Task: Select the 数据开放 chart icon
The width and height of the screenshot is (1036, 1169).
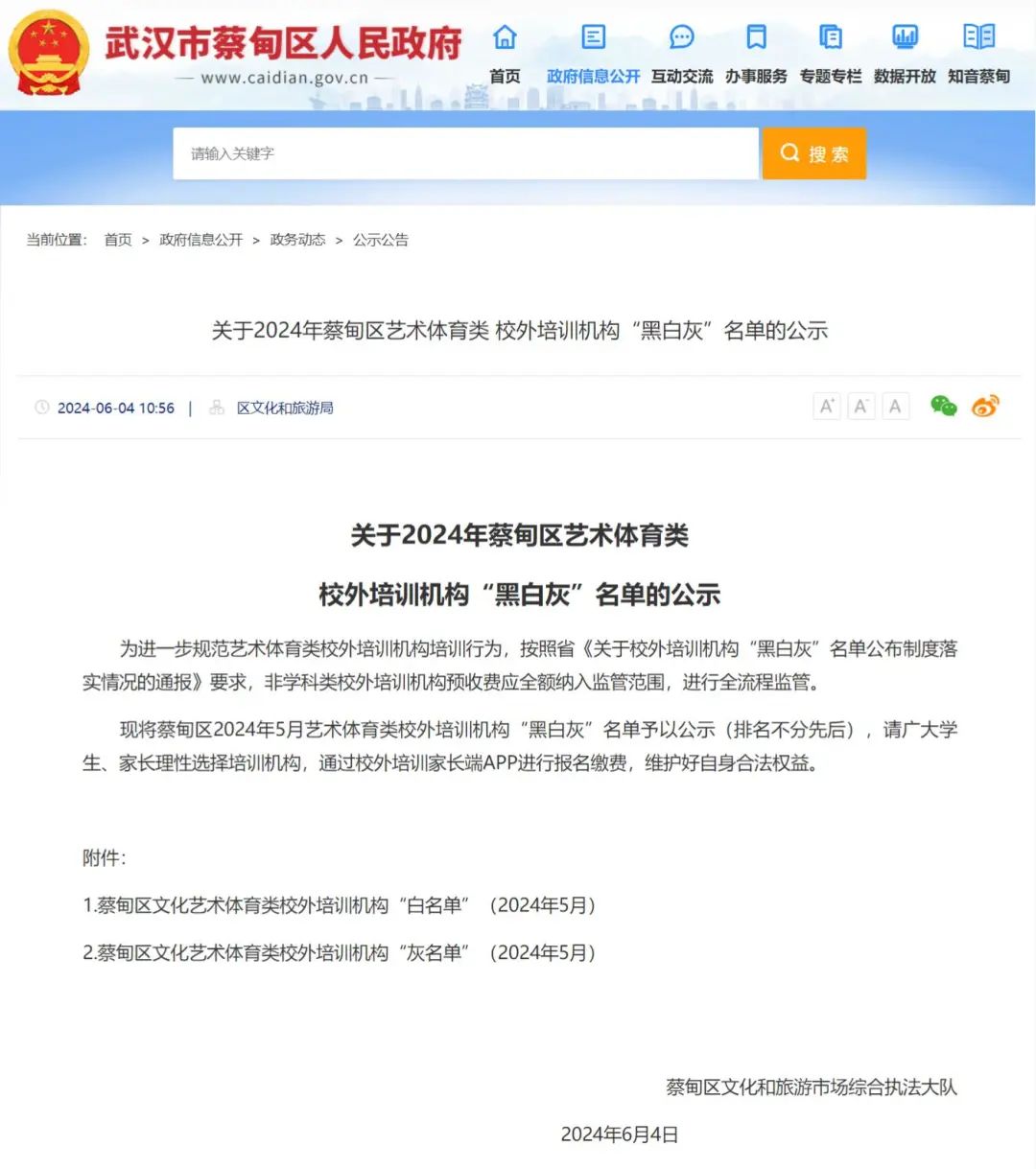Action: tap(905, 37)
